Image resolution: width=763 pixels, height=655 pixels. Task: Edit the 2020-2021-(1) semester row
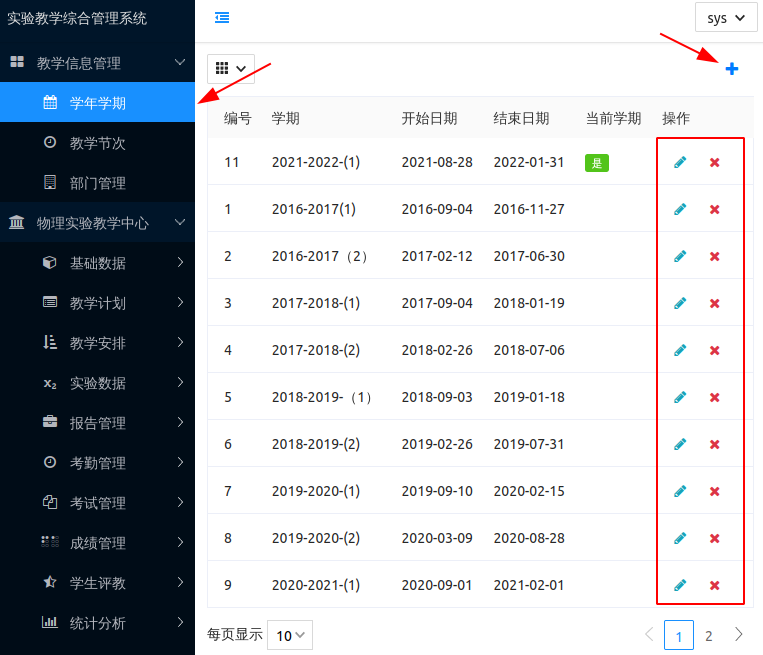[x=680, y=585]
